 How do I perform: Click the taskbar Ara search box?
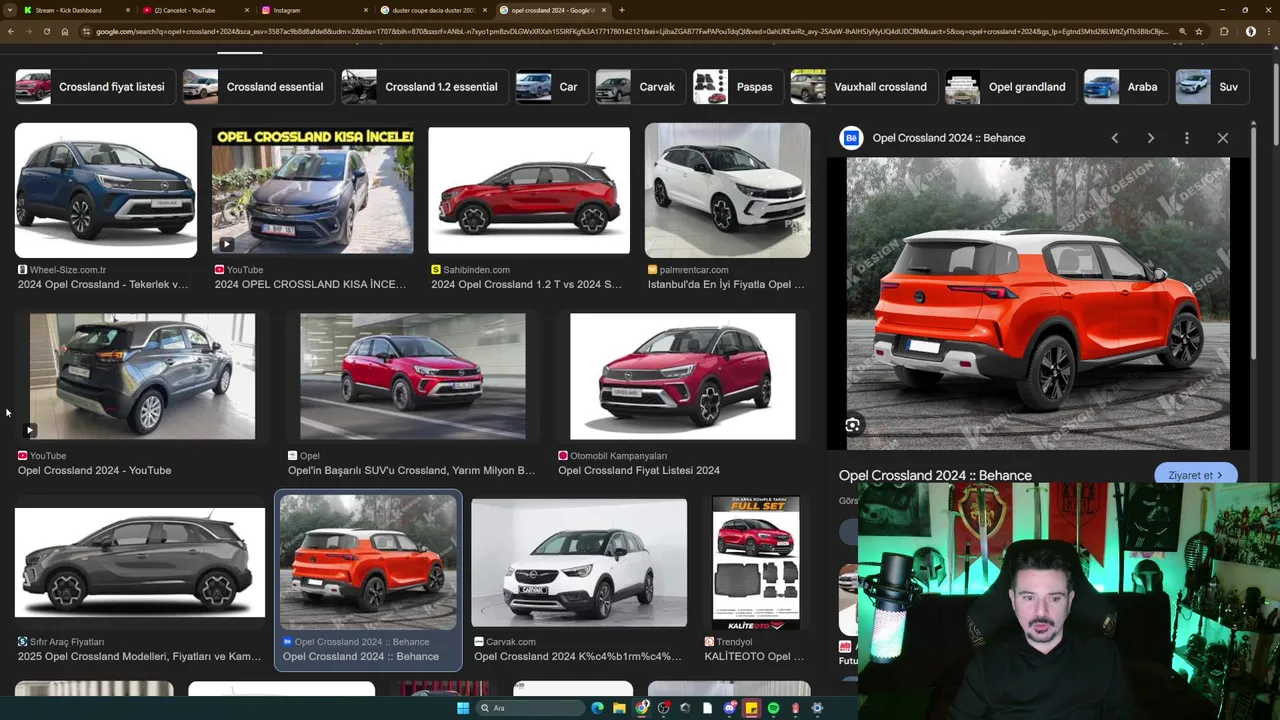pos(530,708)
